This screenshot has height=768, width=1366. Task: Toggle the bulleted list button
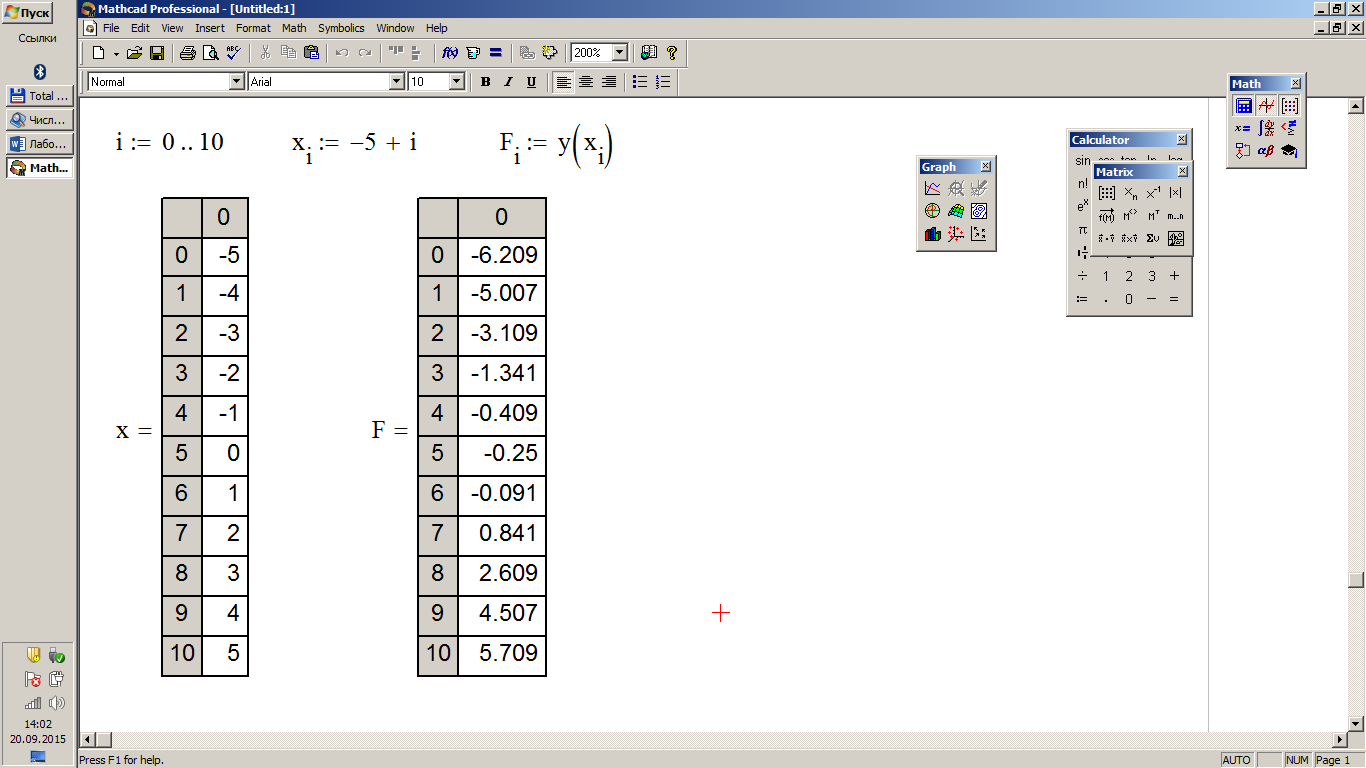pyautogui.click(x=640, y=82)
